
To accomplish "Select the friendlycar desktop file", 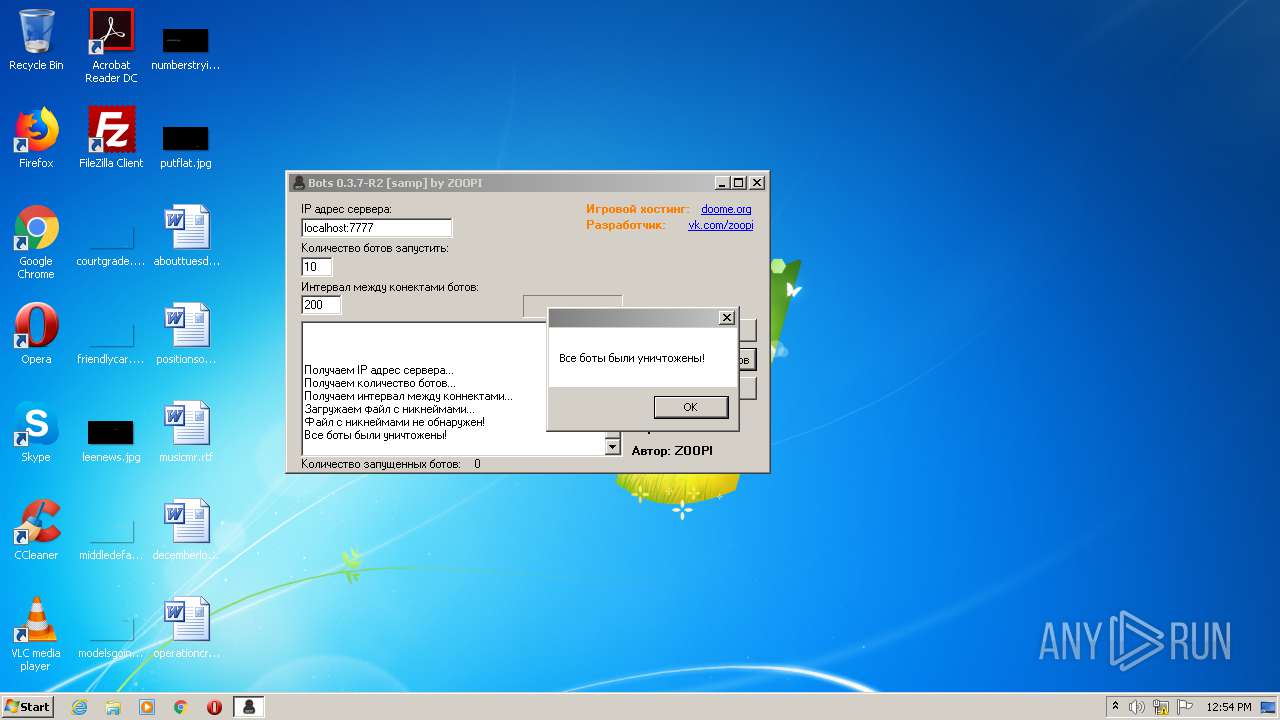I will 111,343.
